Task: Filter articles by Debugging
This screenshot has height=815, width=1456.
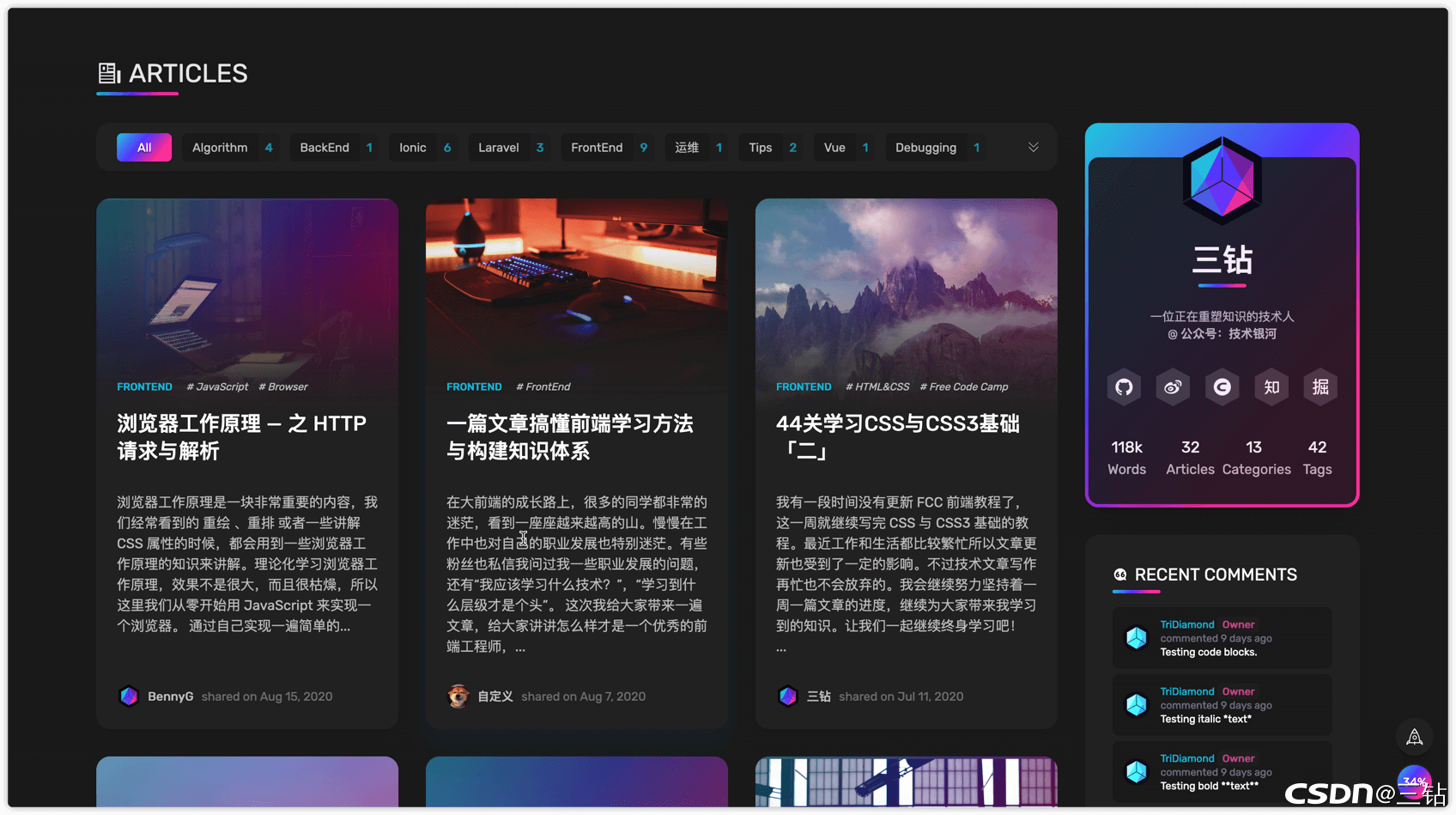Action: click(937, 148)
